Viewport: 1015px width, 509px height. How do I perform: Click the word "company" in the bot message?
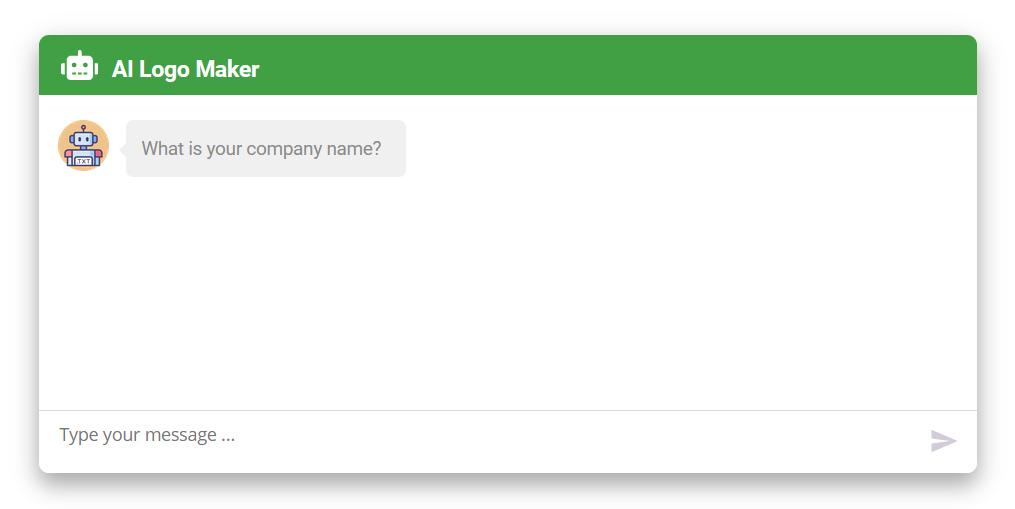pos(284,149)
